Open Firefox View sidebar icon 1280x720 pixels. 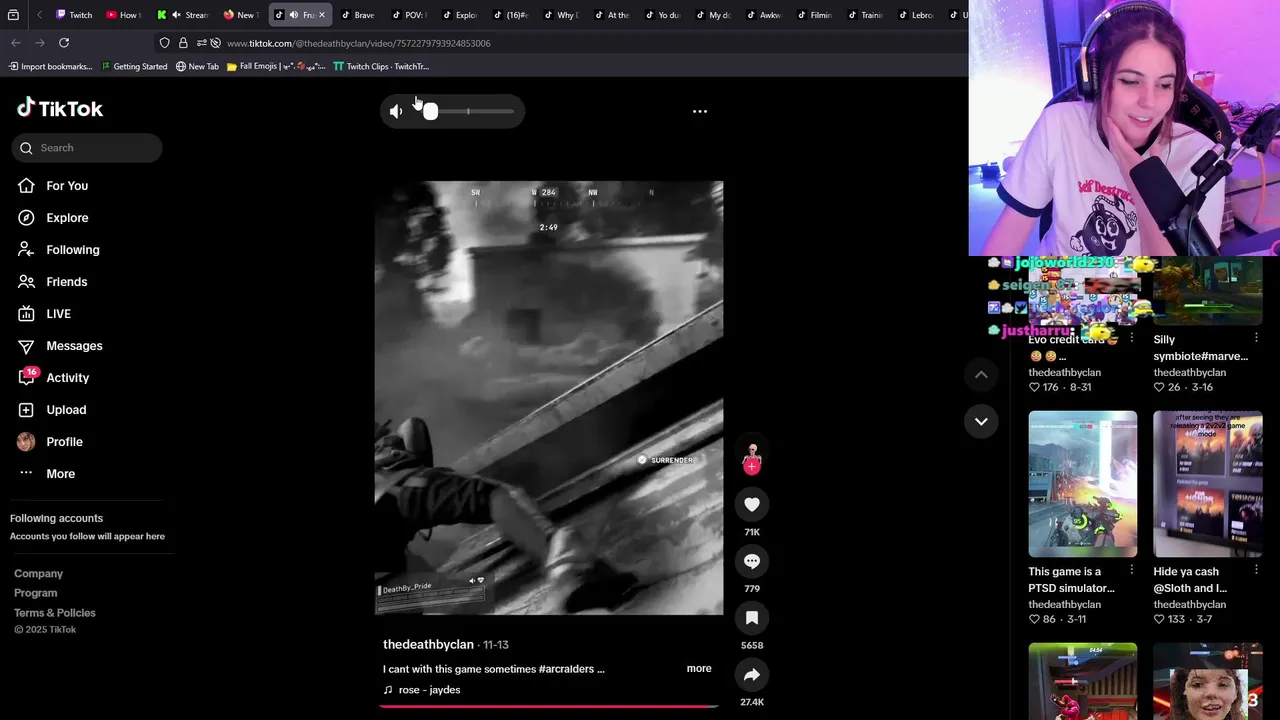point(13,15)
